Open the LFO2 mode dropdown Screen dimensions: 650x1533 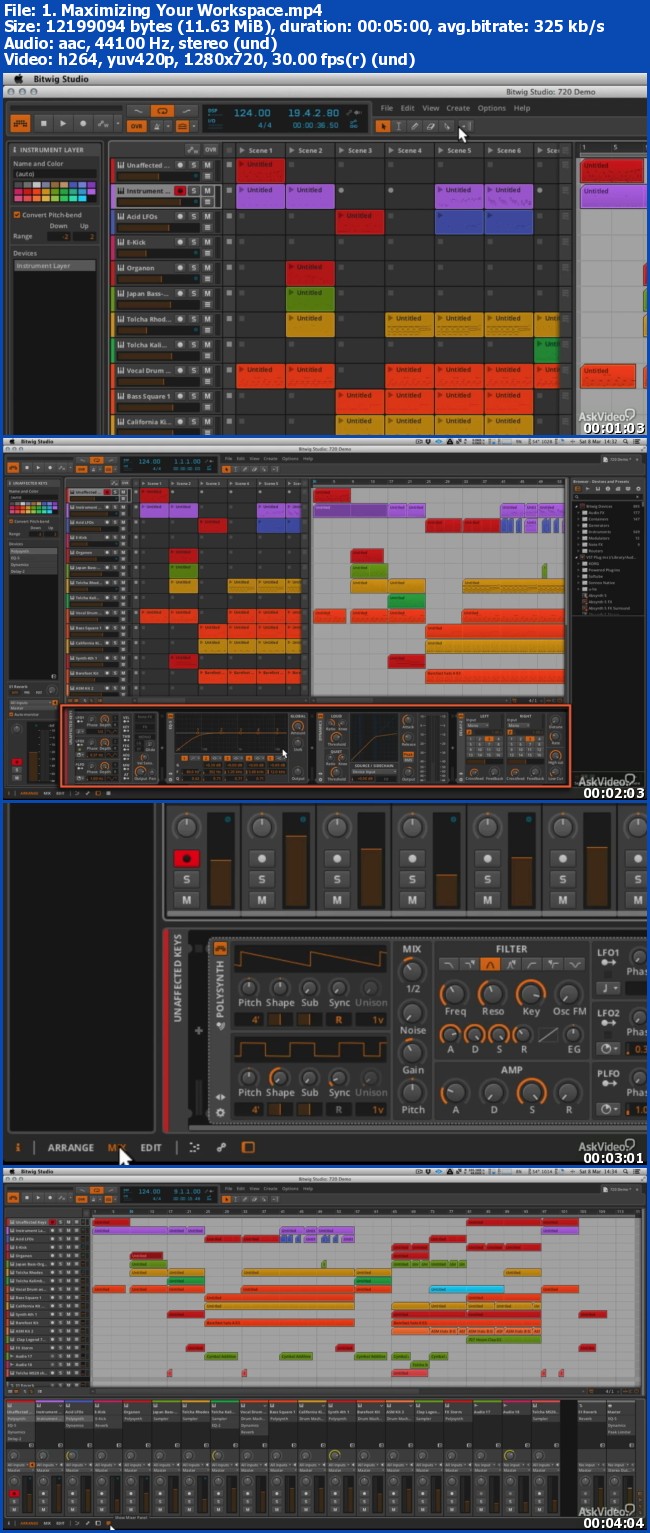pos(608,1048)
